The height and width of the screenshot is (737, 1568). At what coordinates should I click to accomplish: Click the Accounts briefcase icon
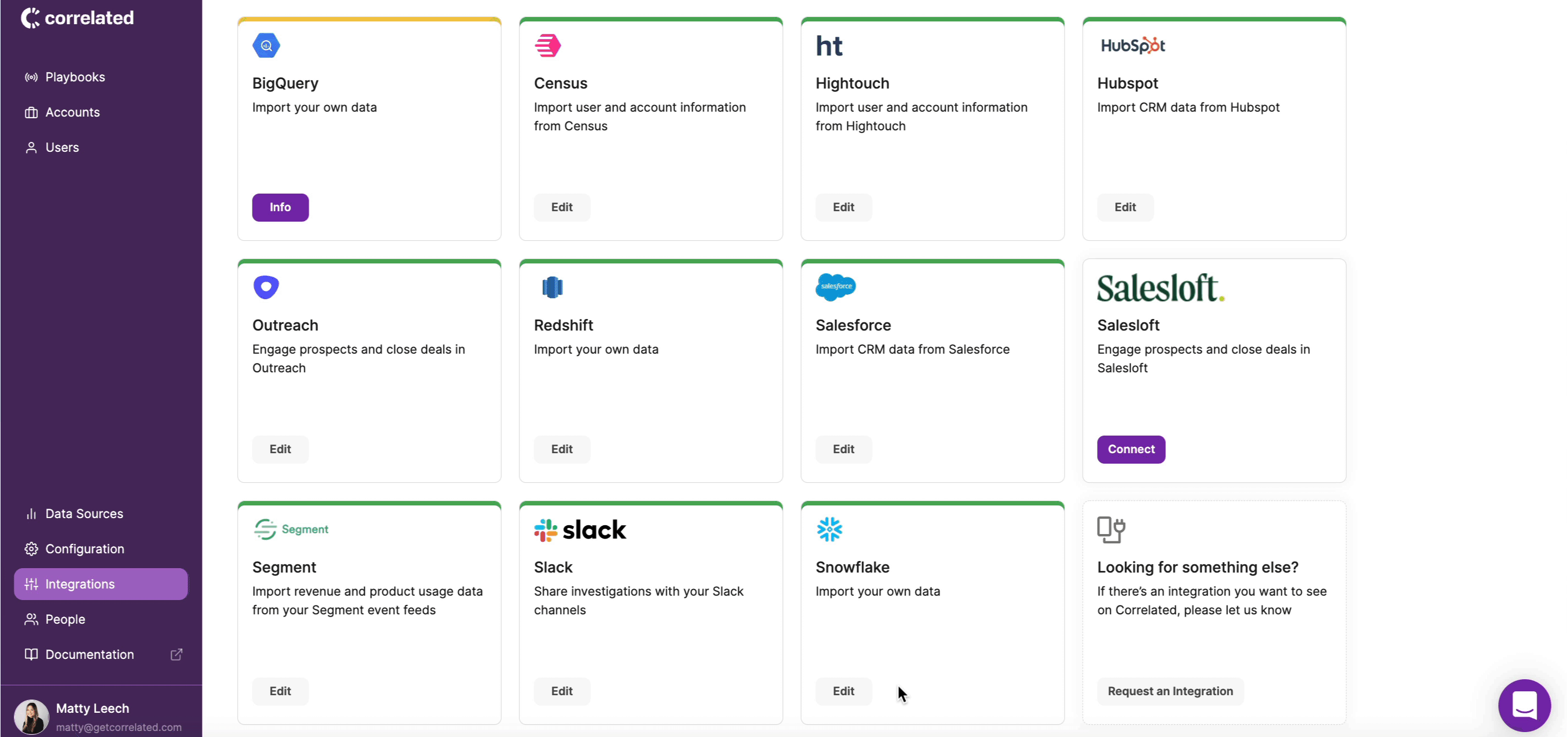click(31, 113)
